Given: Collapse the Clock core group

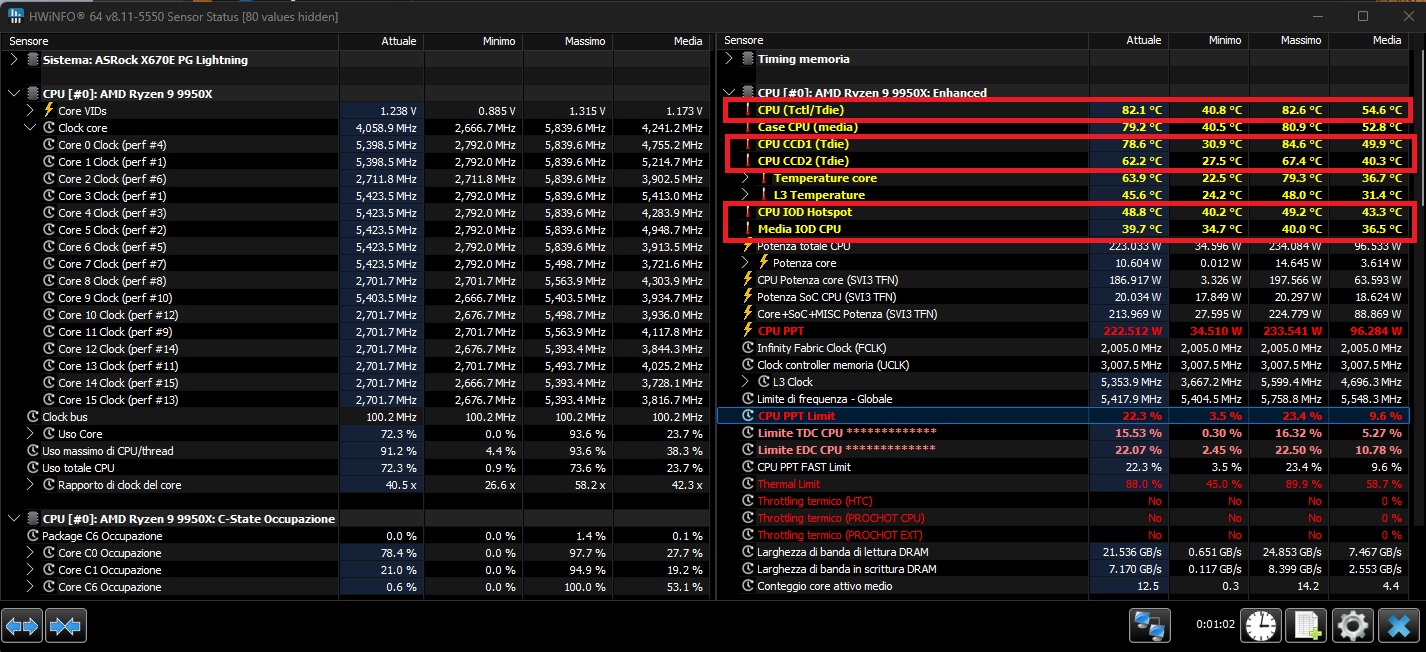Looking at the screenshot, I should click(x=30, y=128).
